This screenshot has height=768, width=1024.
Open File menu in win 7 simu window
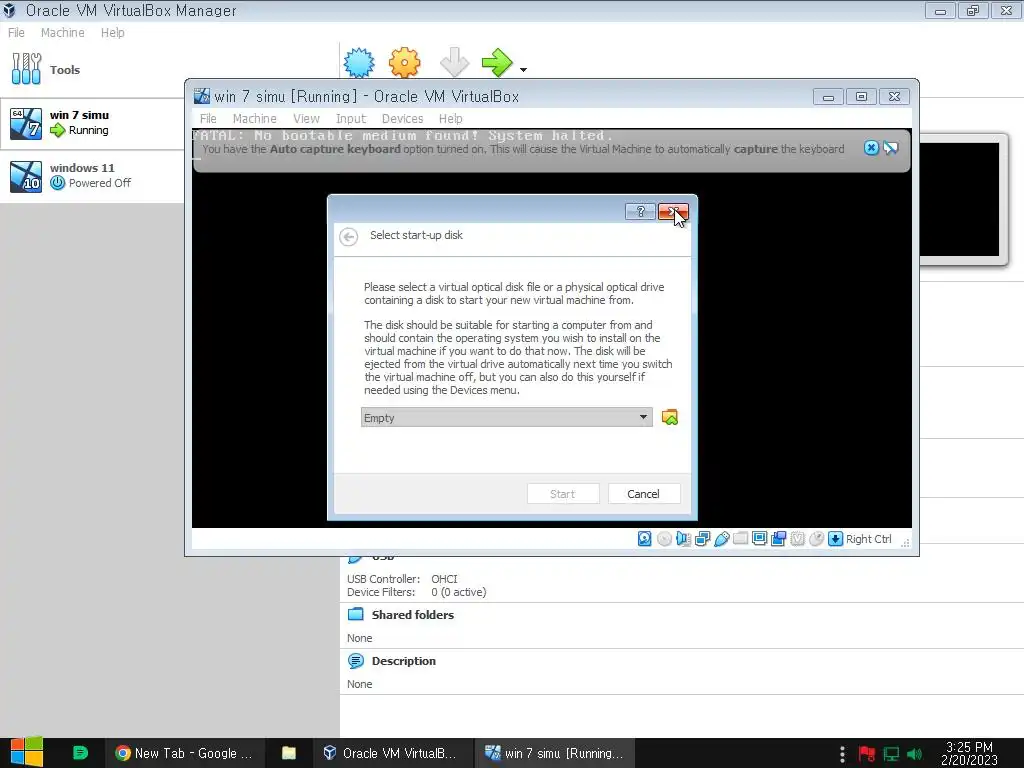(x=208, y=119)
